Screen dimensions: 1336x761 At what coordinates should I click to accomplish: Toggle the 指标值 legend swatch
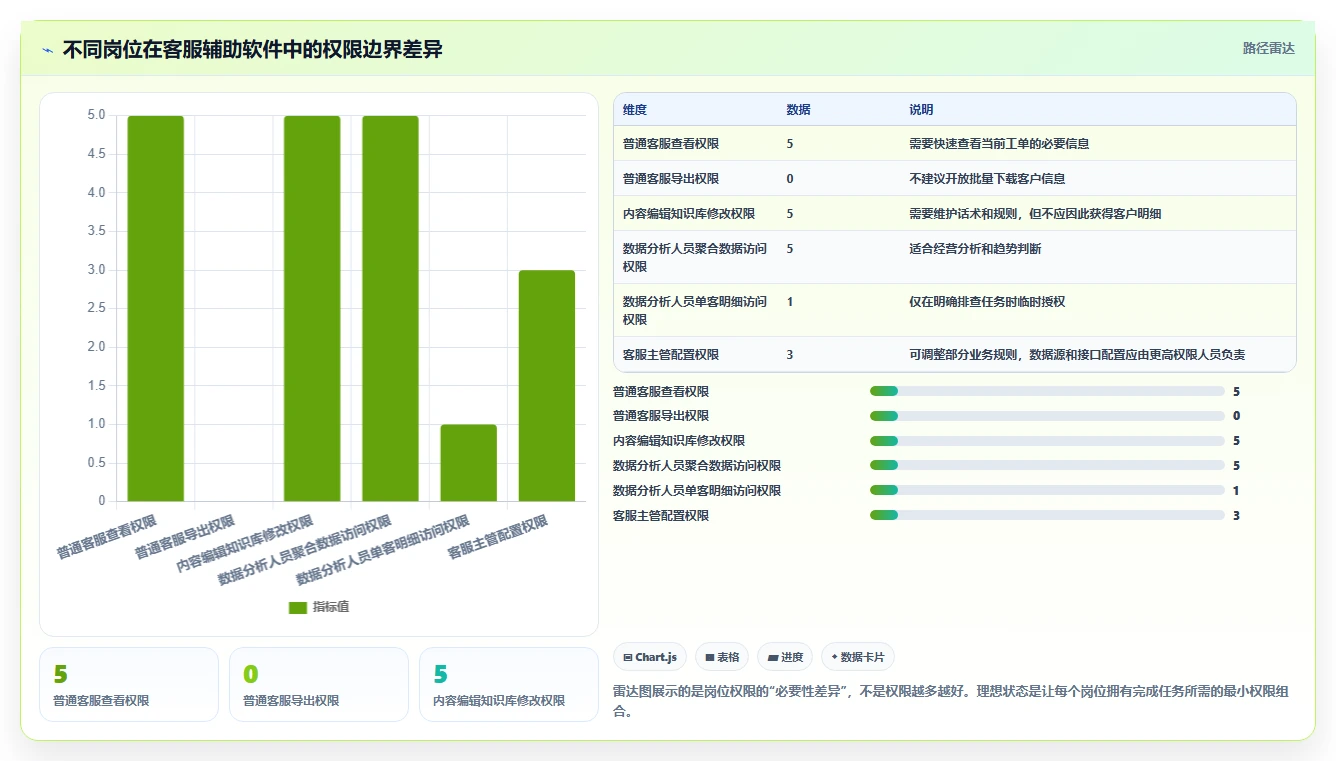point(297,607)
